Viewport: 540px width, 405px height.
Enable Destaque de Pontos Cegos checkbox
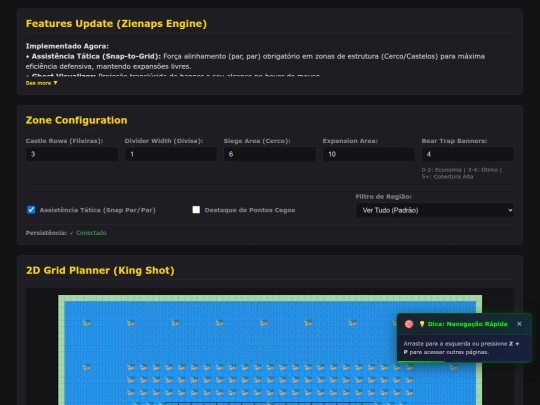point(196,210)
